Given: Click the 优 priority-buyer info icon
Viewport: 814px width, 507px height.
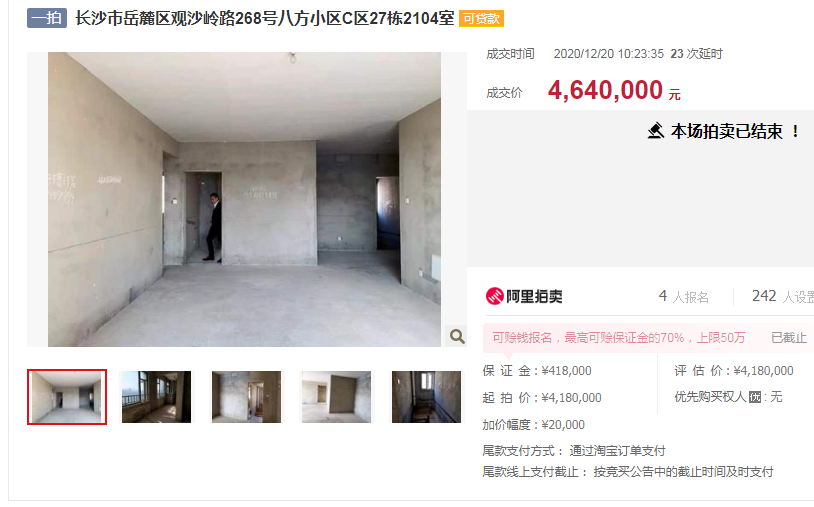Looking at the screenshot, I should (755, 398).
